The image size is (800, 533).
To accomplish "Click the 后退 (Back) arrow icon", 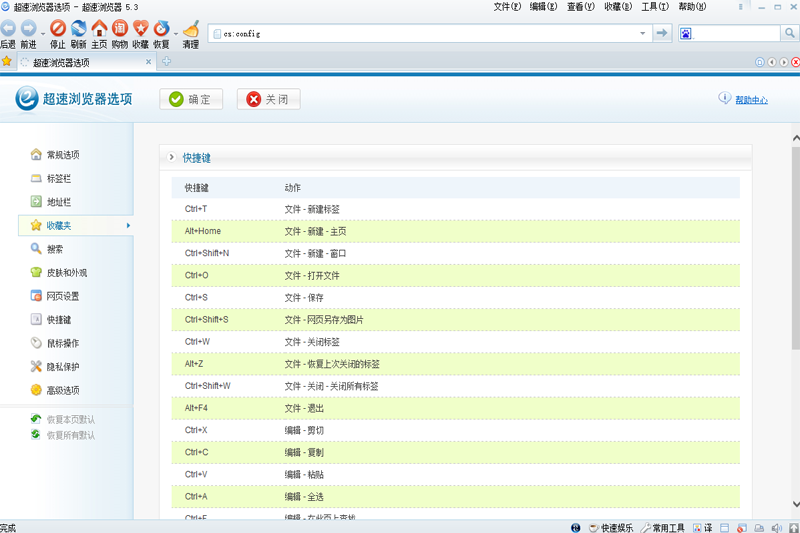I will (x=8, y=29).
